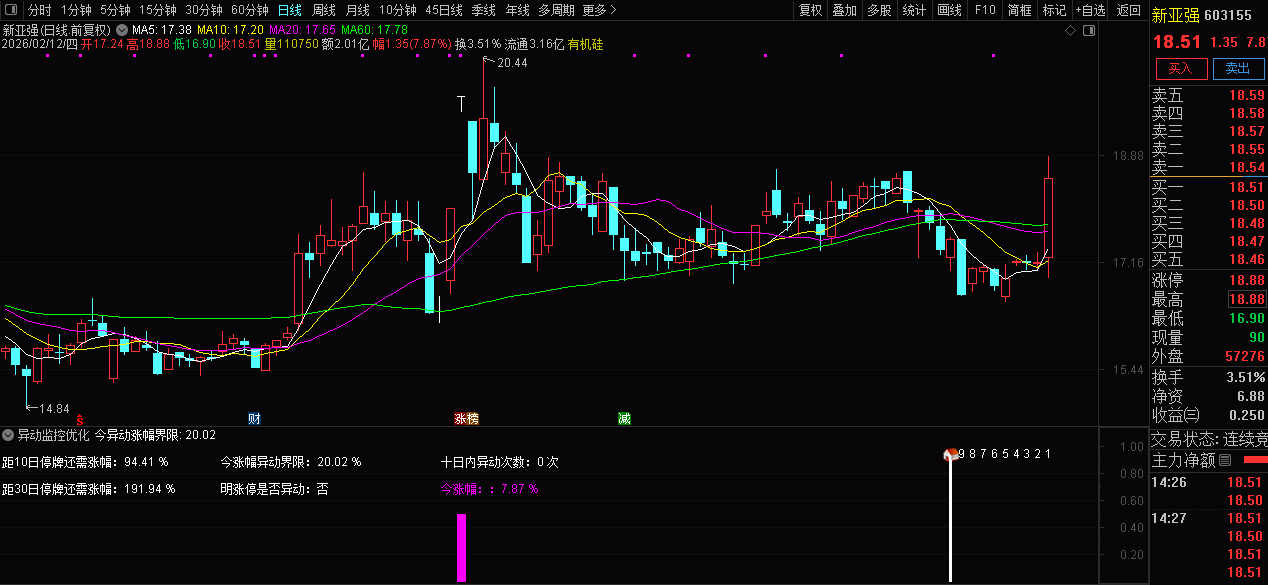Click the 涨榜 event marker icon

click(466, 418)
